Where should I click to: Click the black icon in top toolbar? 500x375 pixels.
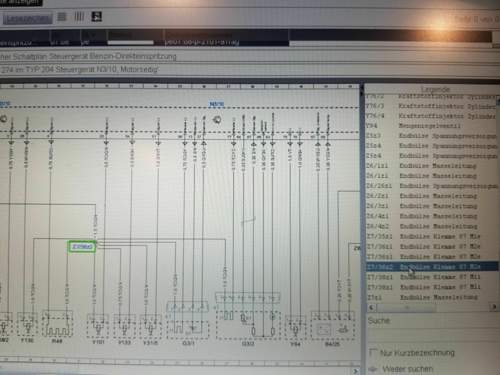[x=97, y=16]
